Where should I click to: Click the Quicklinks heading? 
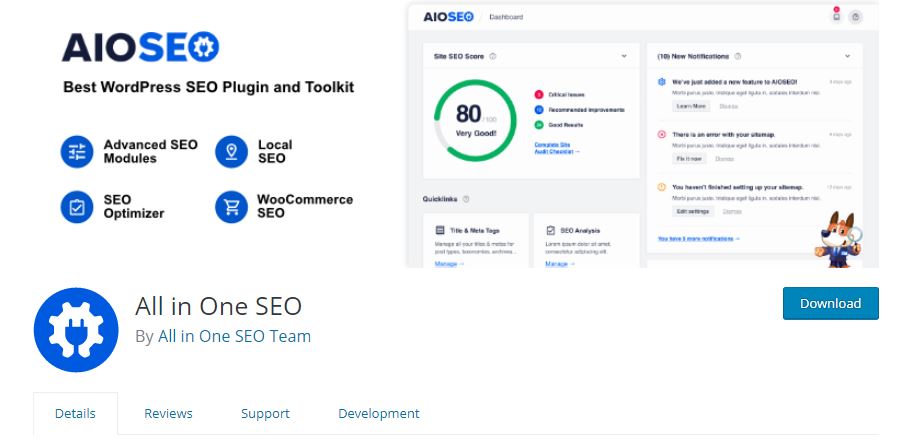point(440,199)
